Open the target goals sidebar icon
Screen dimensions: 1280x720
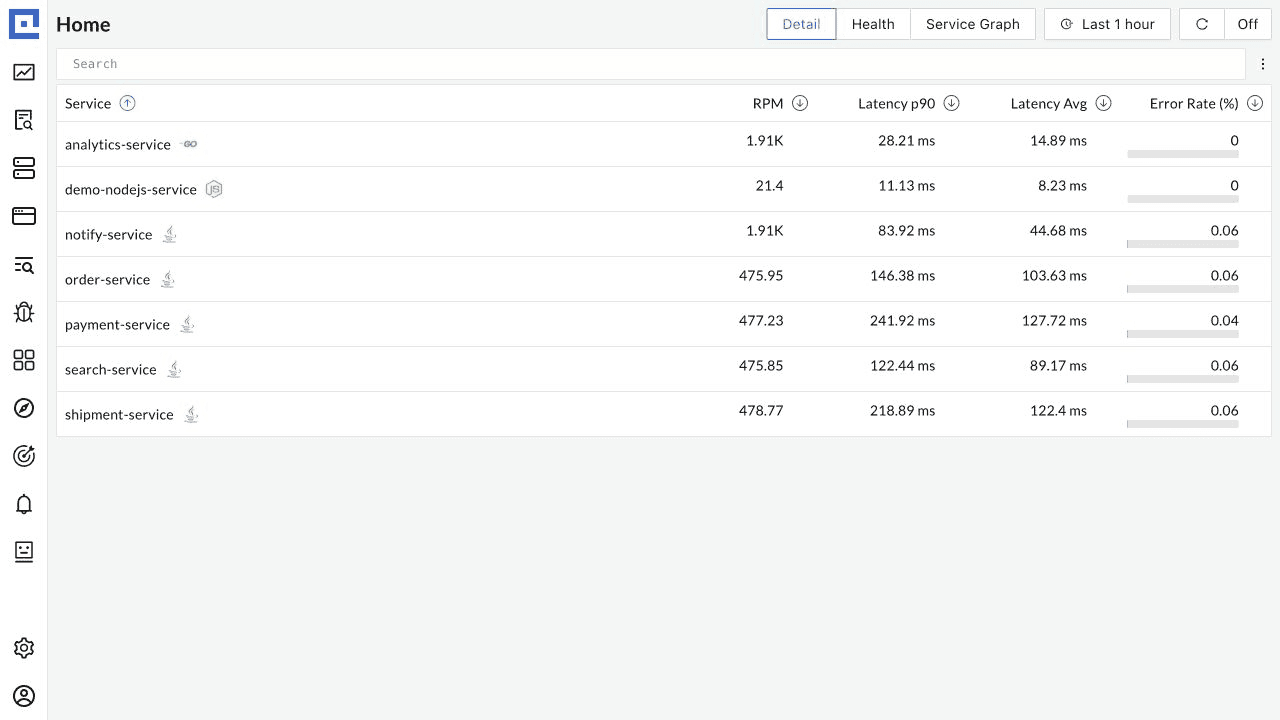24,456
